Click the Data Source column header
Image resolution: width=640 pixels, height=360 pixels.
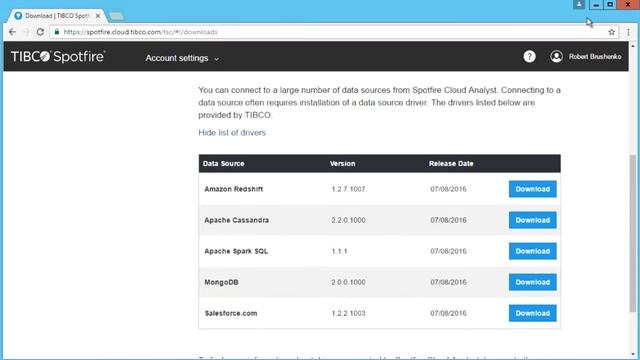[224, 164]
